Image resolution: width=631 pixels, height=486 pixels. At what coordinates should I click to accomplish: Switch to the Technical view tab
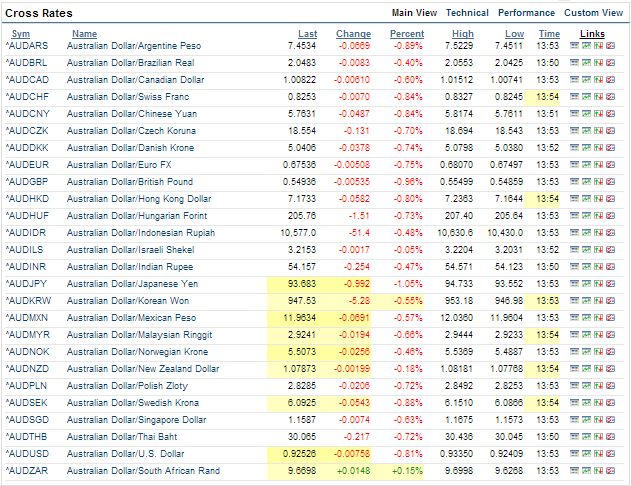(467, 13)
